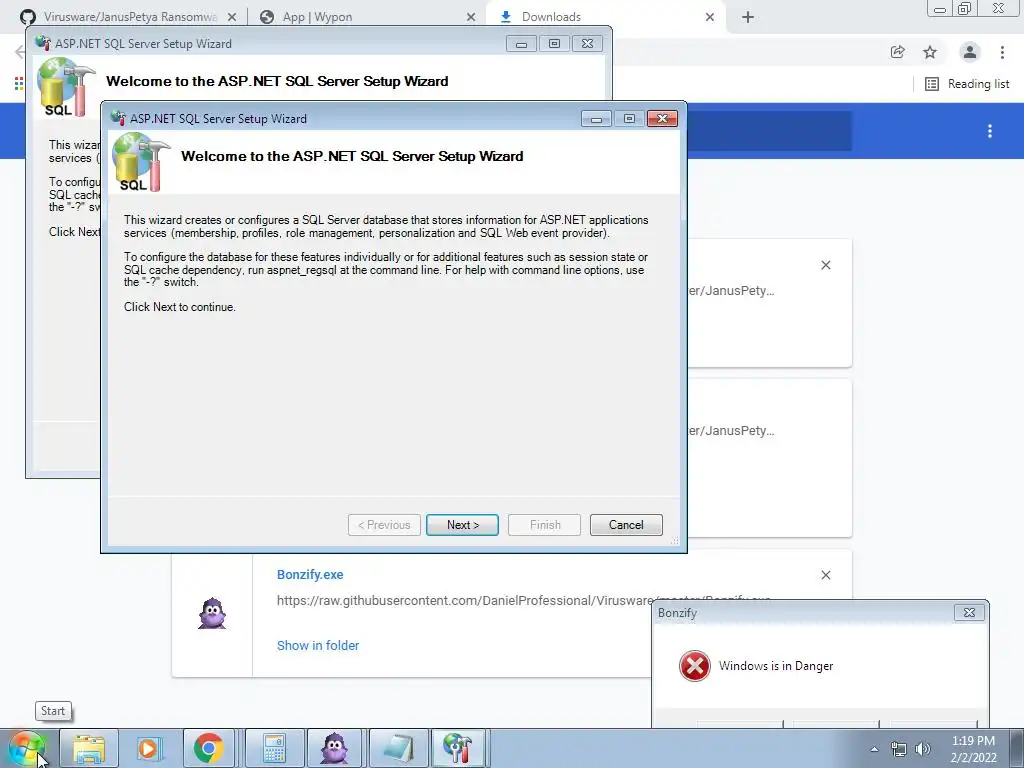This screenshot has width=1024, height=768.
Task: Click the back wizard title bar icon
Action: click(x=43, y=43)
